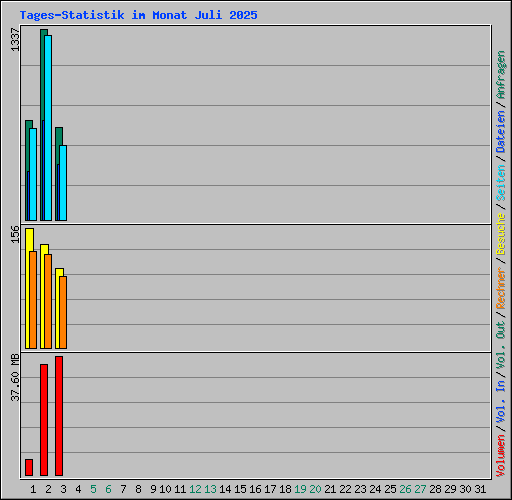Click the cyan Seiten bar for day 3
512x500 pixels.
point(63,183)
